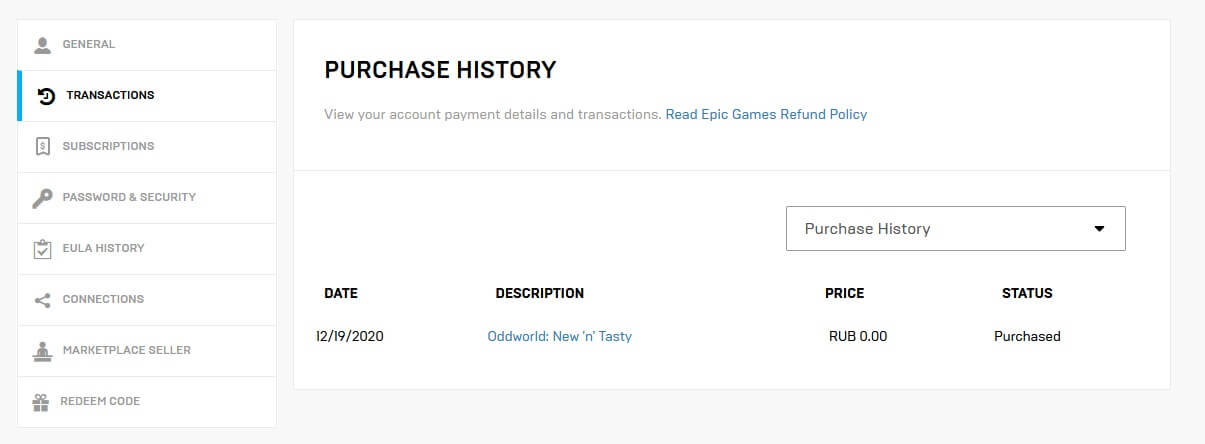
Task: Click the Date column header
Action: pos(341,294)
